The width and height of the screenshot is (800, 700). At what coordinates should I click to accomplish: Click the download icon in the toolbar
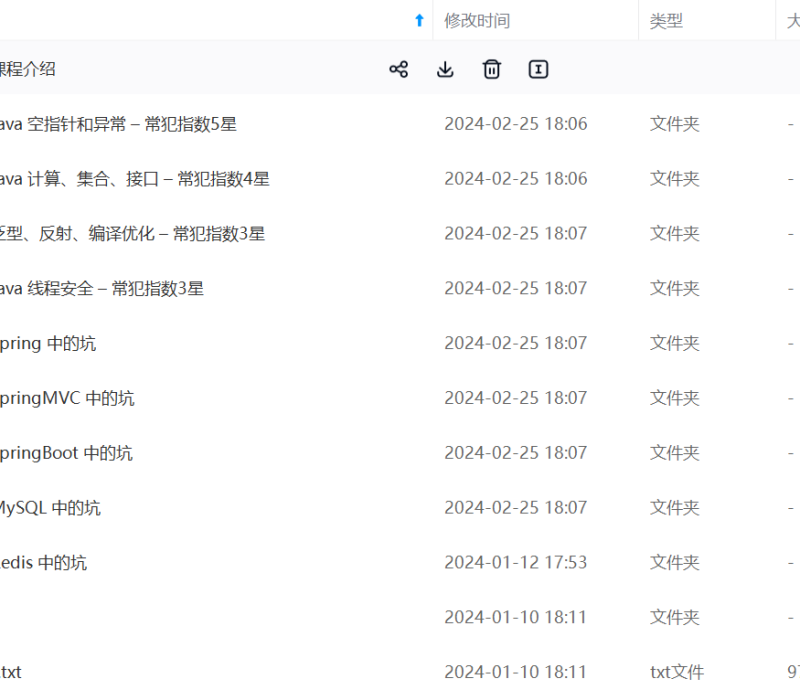click(x=445, y=69)
